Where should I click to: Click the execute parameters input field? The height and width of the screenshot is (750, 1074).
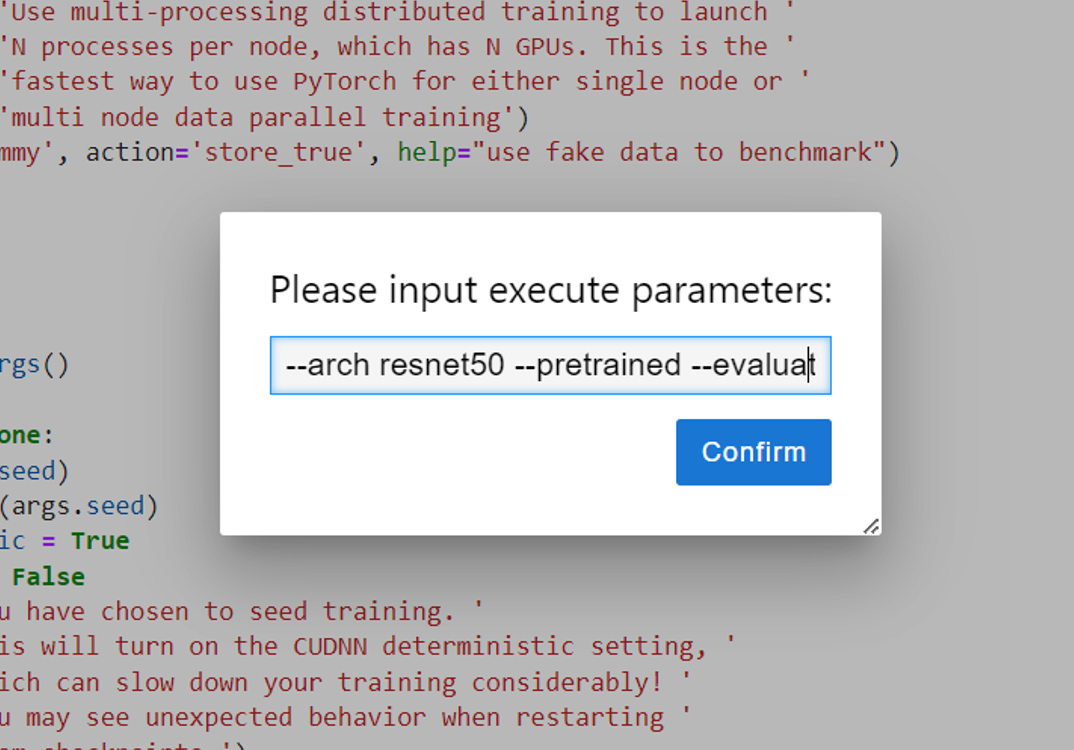[x=549, y=365]
